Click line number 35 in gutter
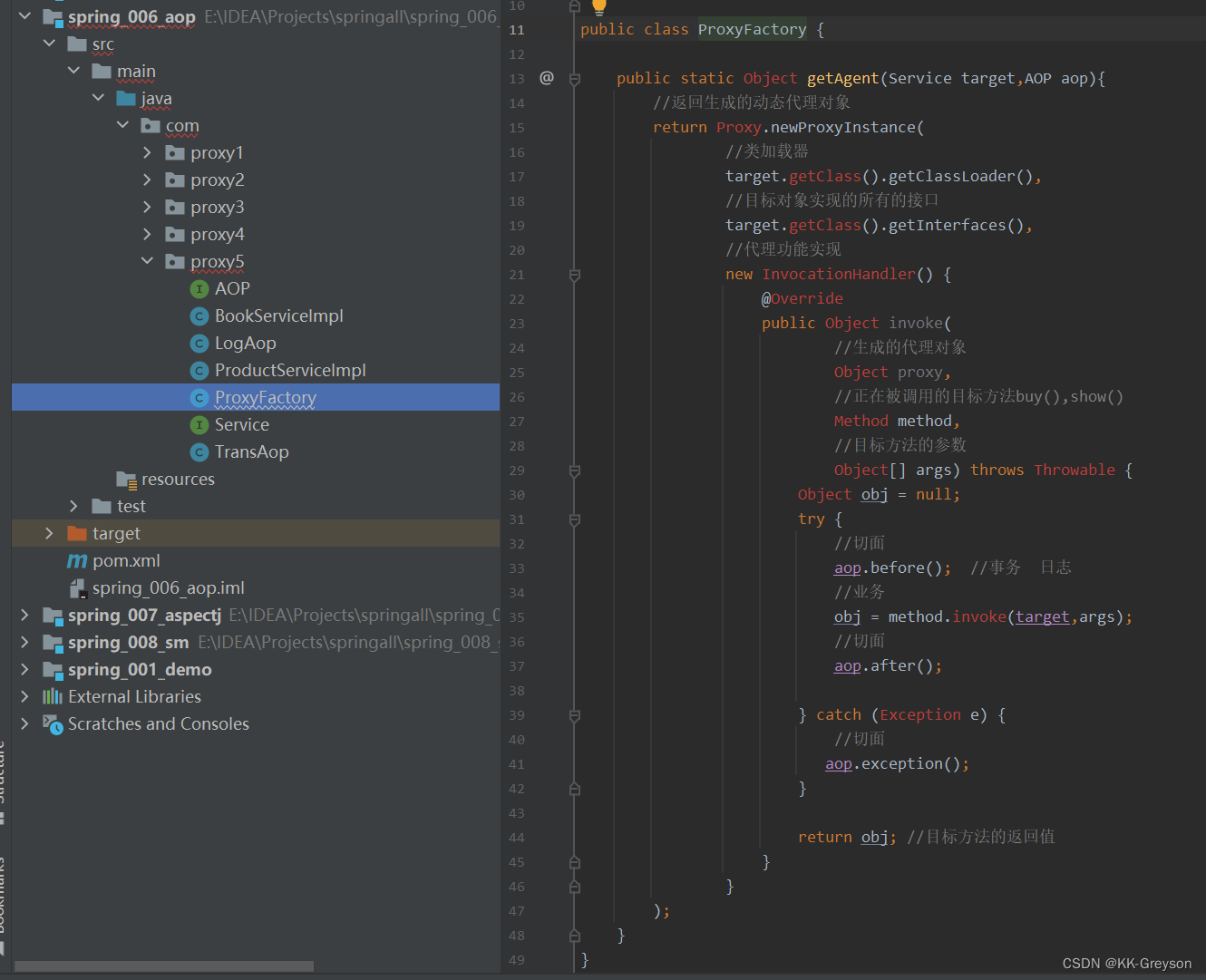 (517, 617)
